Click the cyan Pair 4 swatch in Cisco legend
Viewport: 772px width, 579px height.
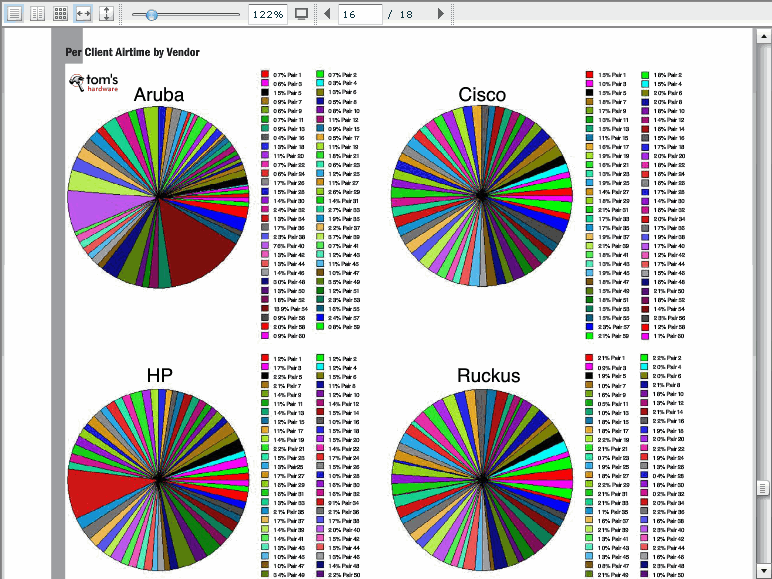pos(645,84)
